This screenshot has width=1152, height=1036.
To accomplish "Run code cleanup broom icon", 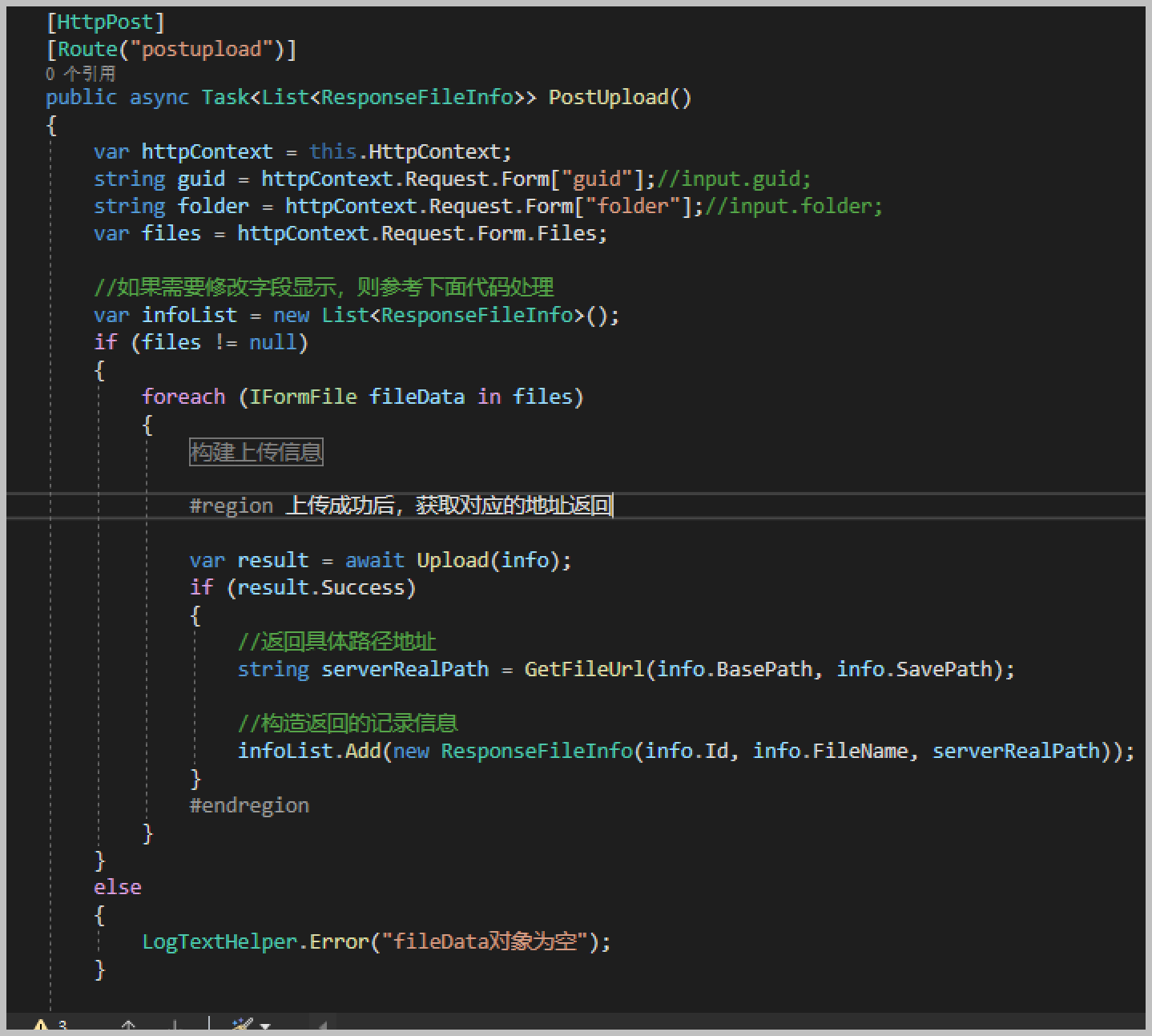I will [x=241, y=1025].
